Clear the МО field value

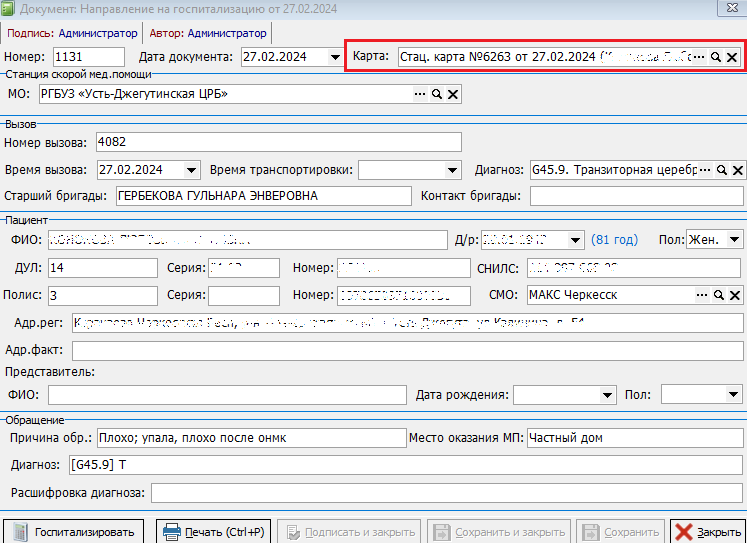tap(453, 94)
